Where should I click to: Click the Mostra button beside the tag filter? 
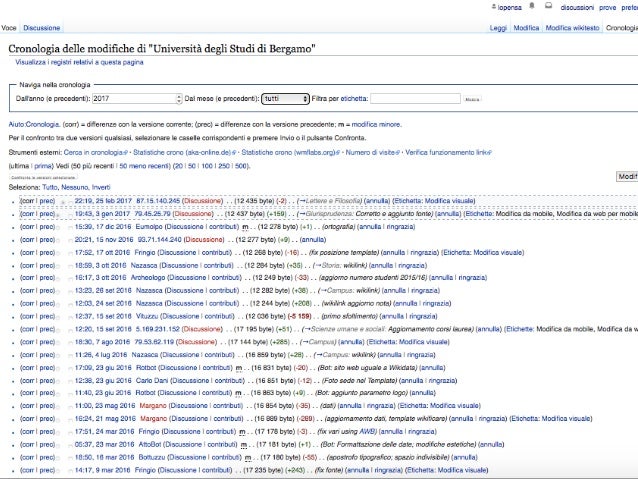(x=472, y=99)
